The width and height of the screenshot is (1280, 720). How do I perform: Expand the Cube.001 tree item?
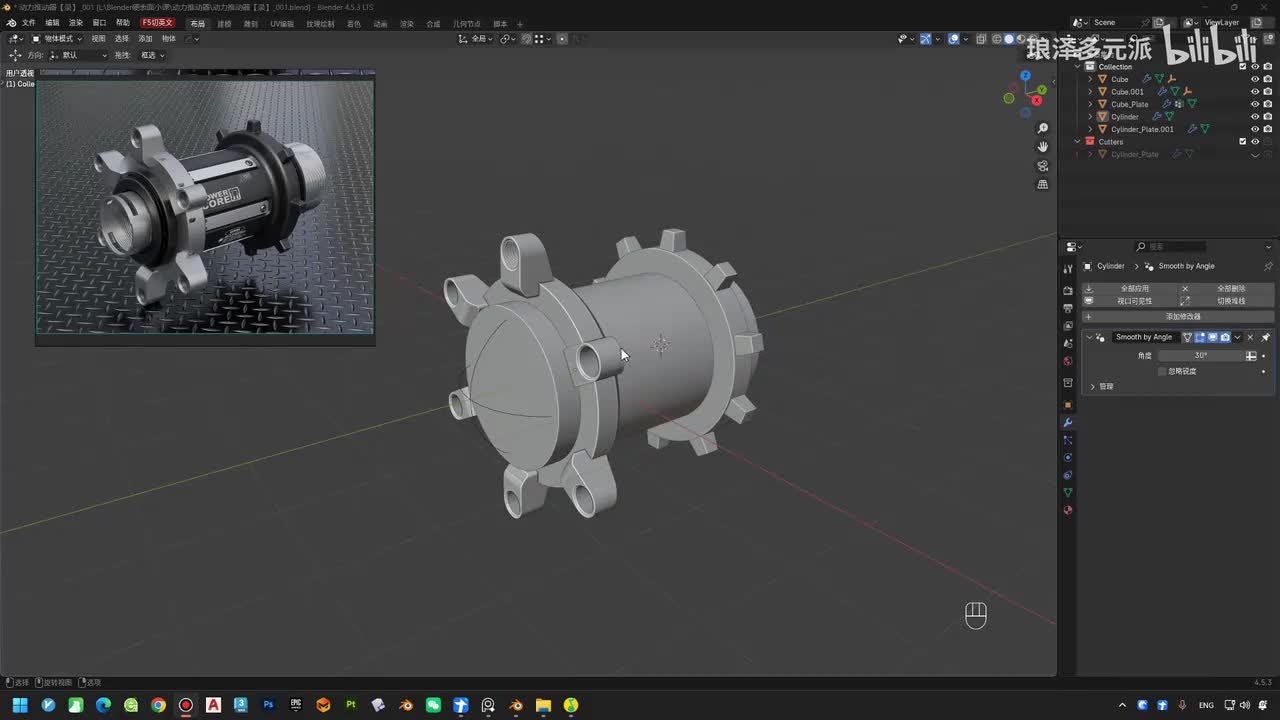1090,92
